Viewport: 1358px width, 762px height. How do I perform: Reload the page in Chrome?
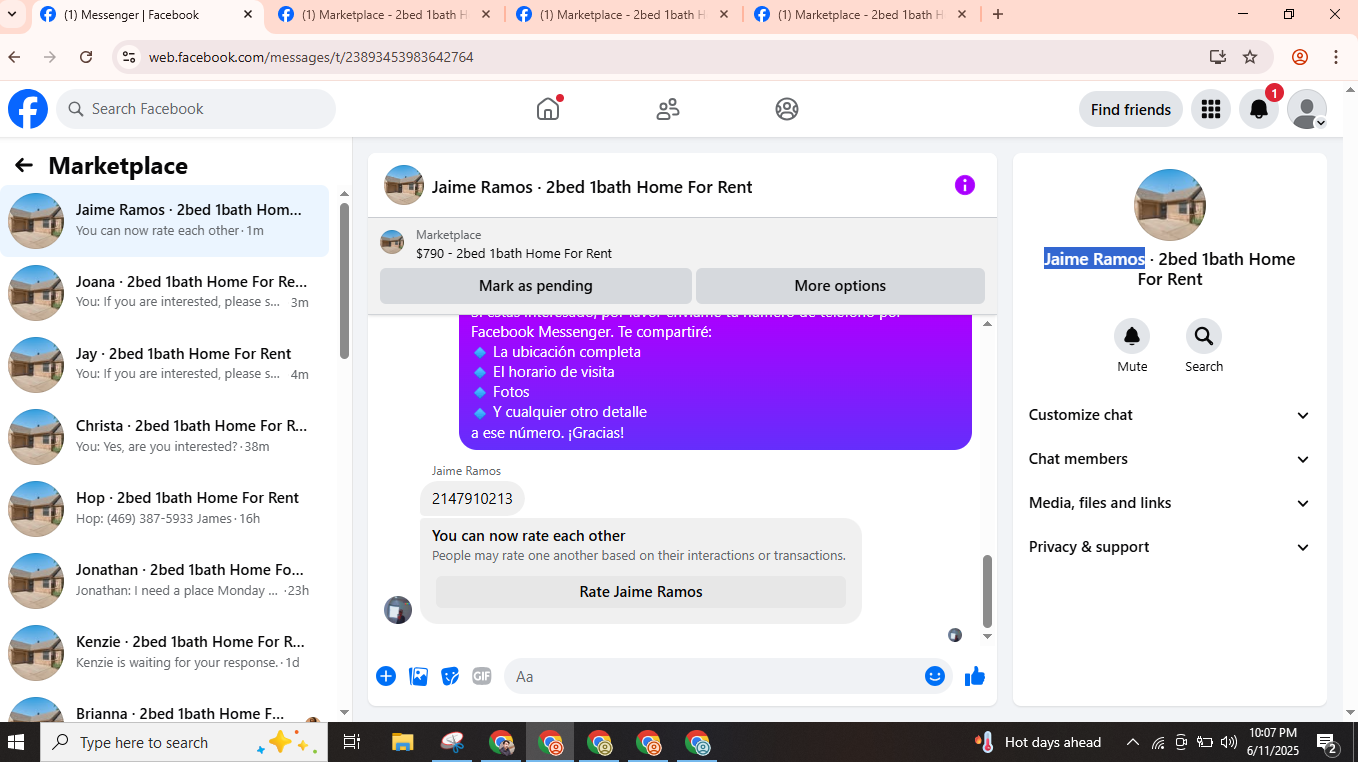[x=86, y=57]
